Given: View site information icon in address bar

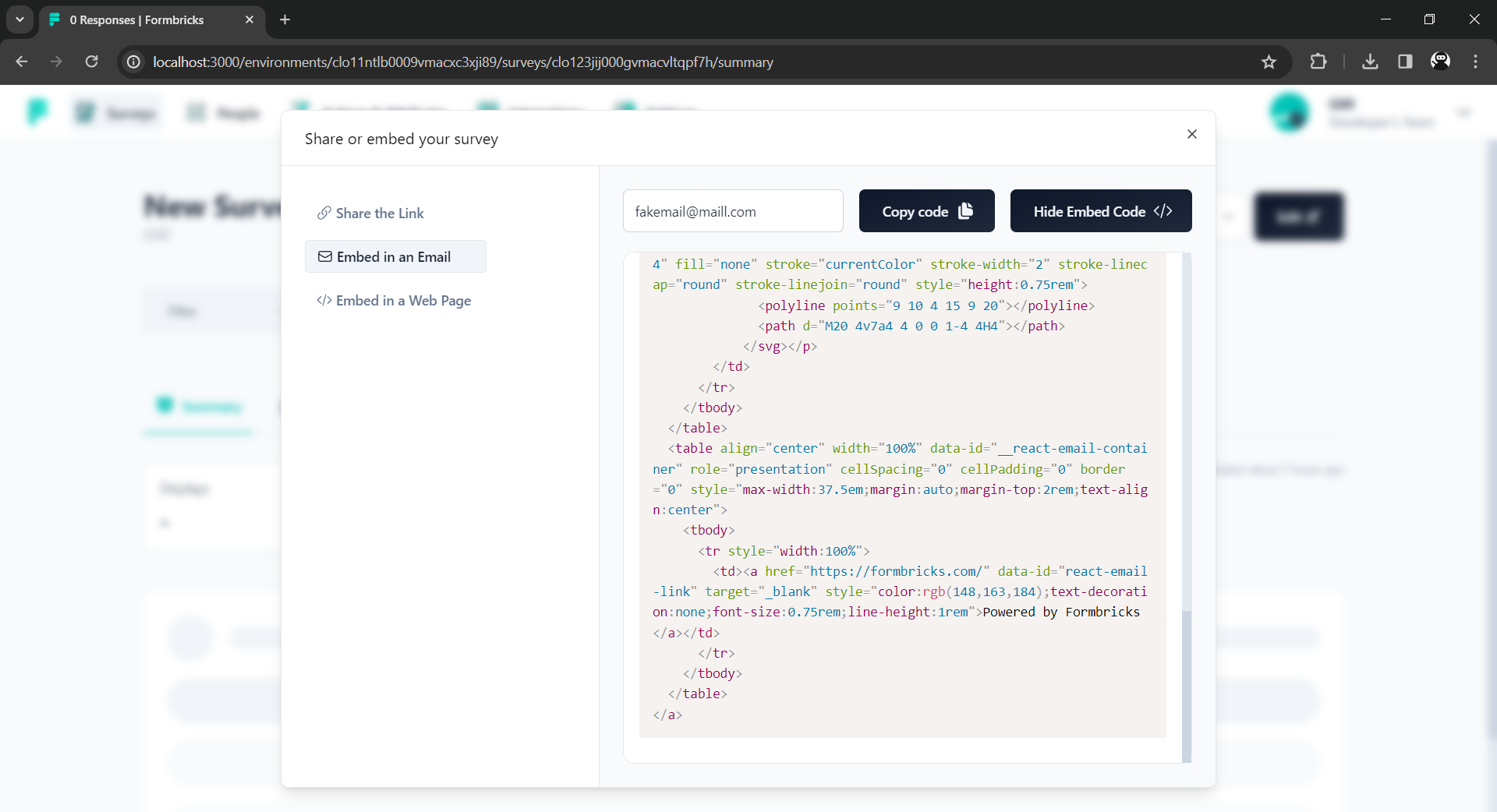Looking at the screenshot, I should pos(134,62).
